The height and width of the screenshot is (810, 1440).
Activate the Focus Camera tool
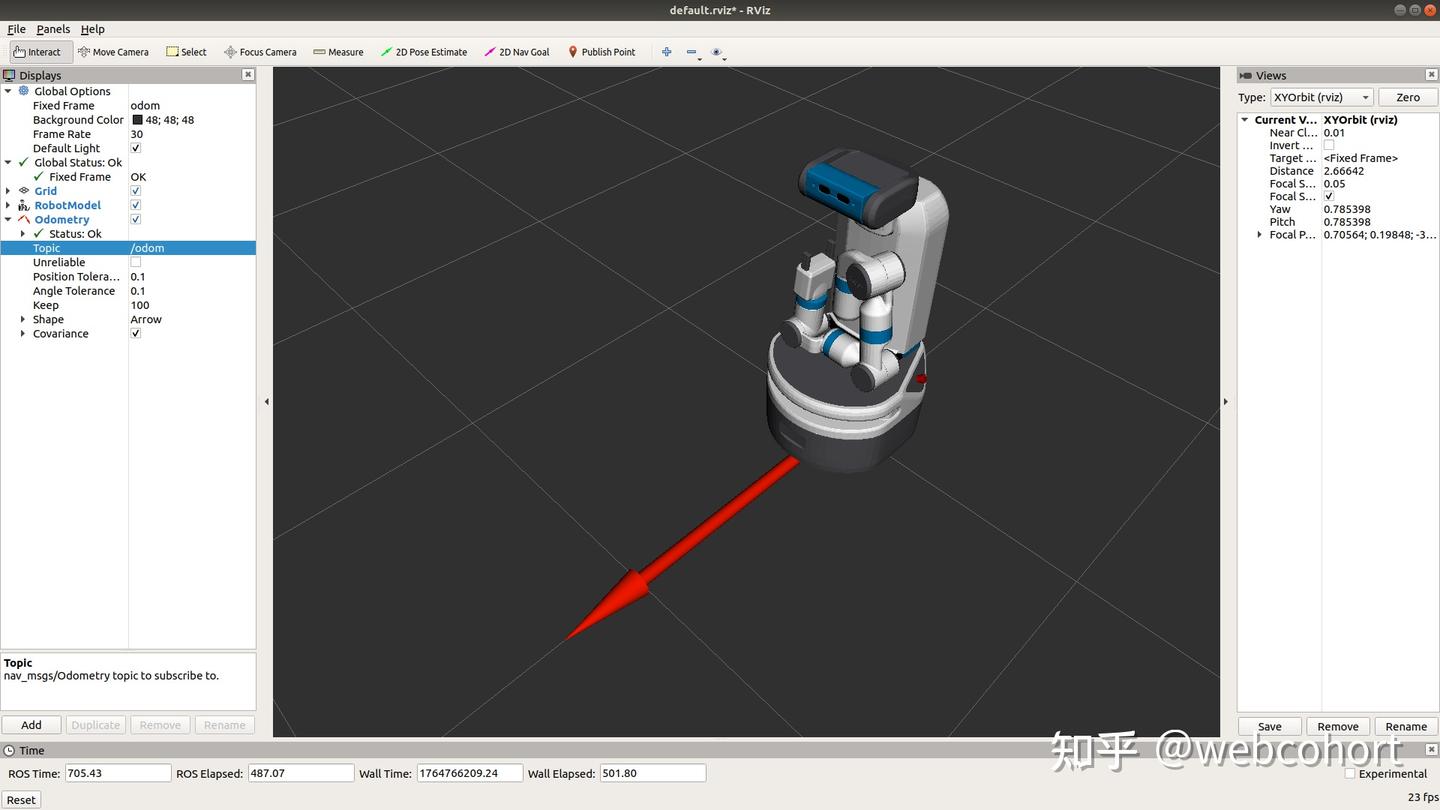(260, 52)
